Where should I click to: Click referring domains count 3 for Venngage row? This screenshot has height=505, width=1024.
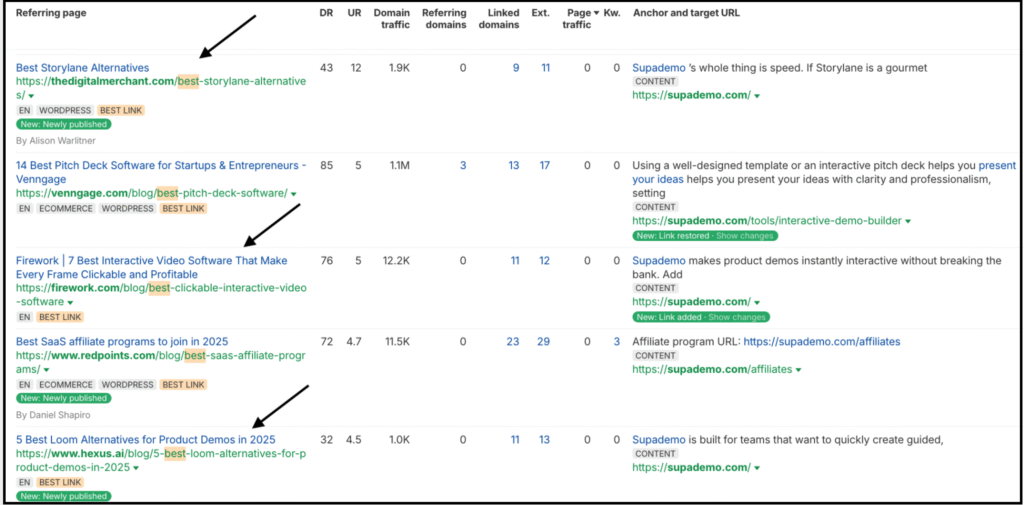(462, 166)
